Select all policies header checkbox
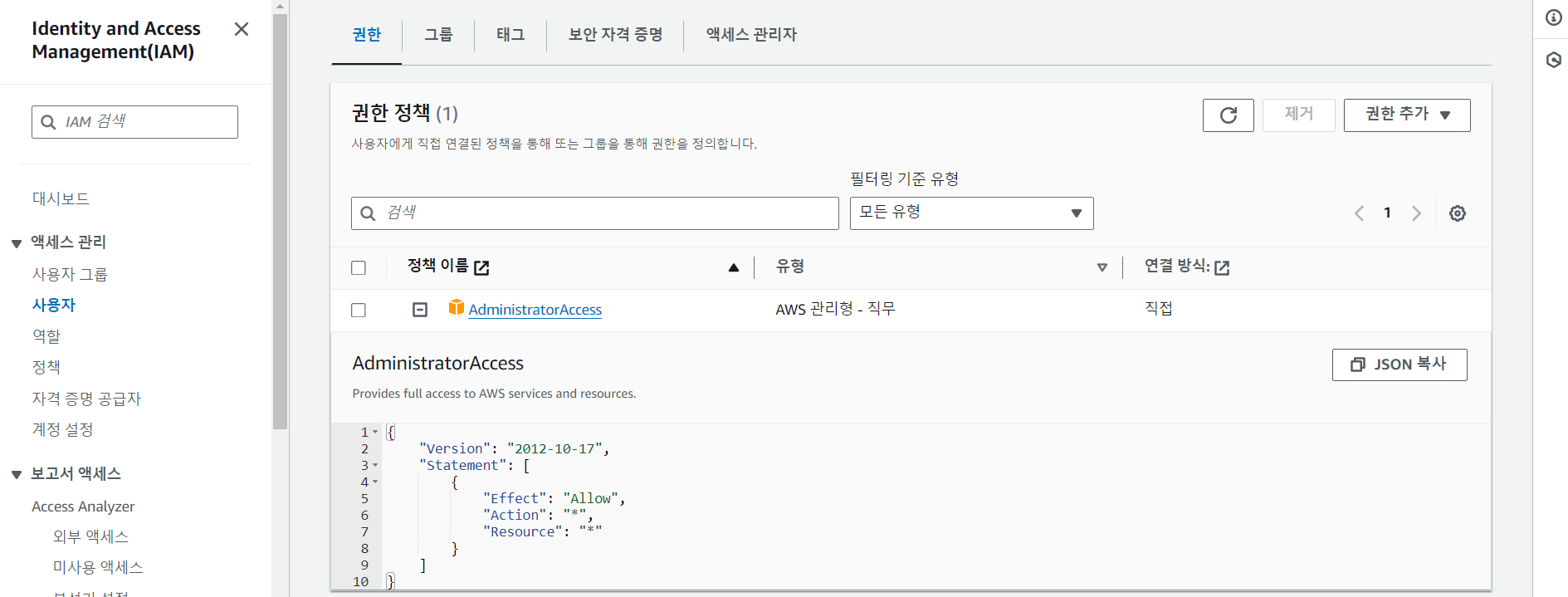Viewport: 1568px width, 597px height. point(359,267)
